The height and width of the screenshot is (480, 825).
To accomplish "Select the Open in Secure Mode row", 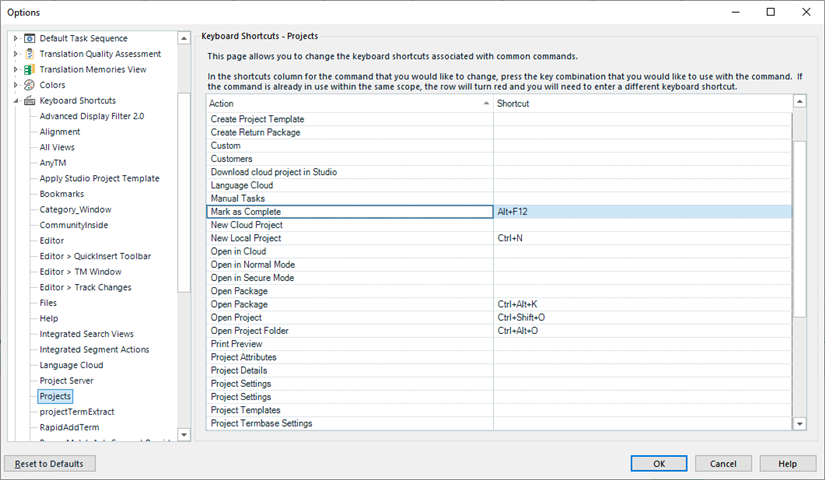I will click(x=499, y=278).
